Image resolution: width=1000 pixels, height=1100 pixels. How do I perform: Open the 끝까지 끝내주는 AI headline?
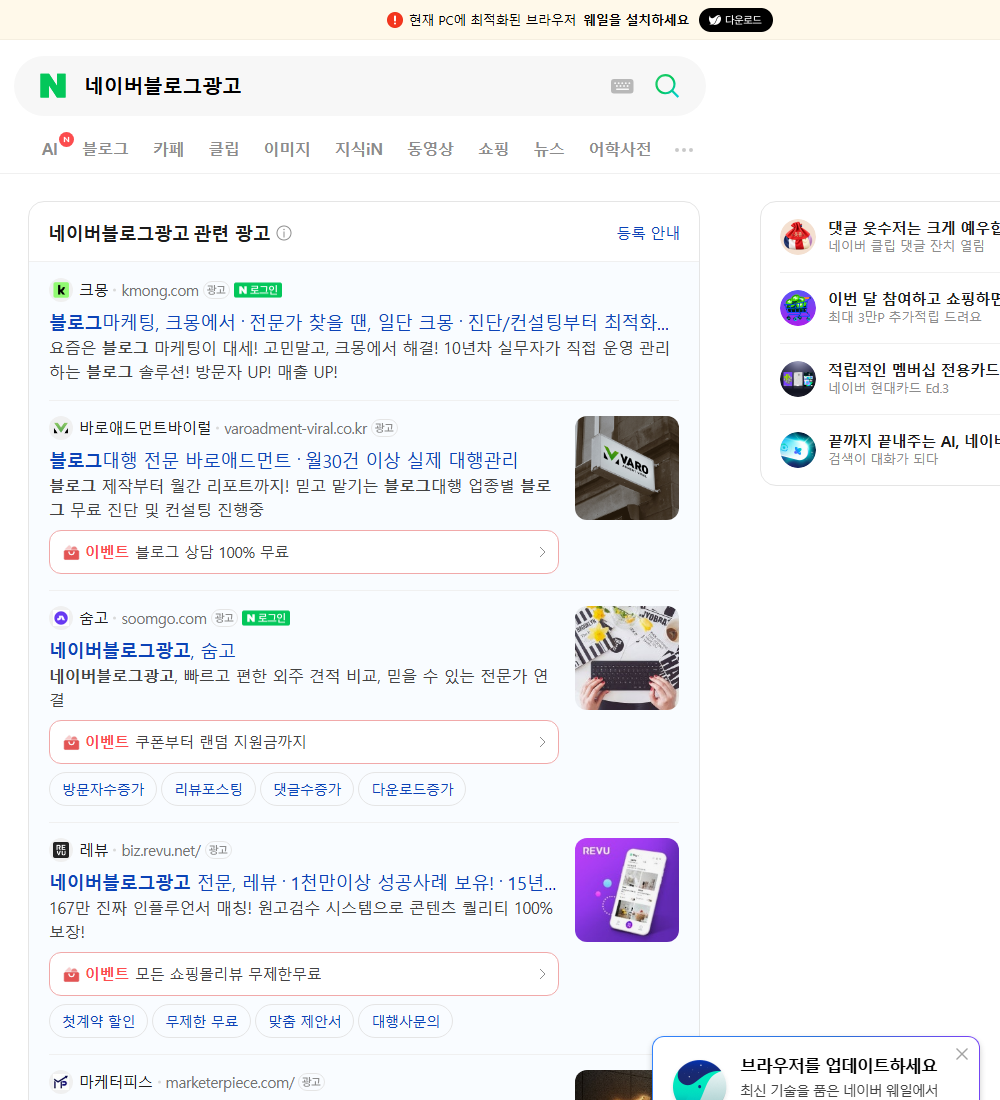(914, 441)
